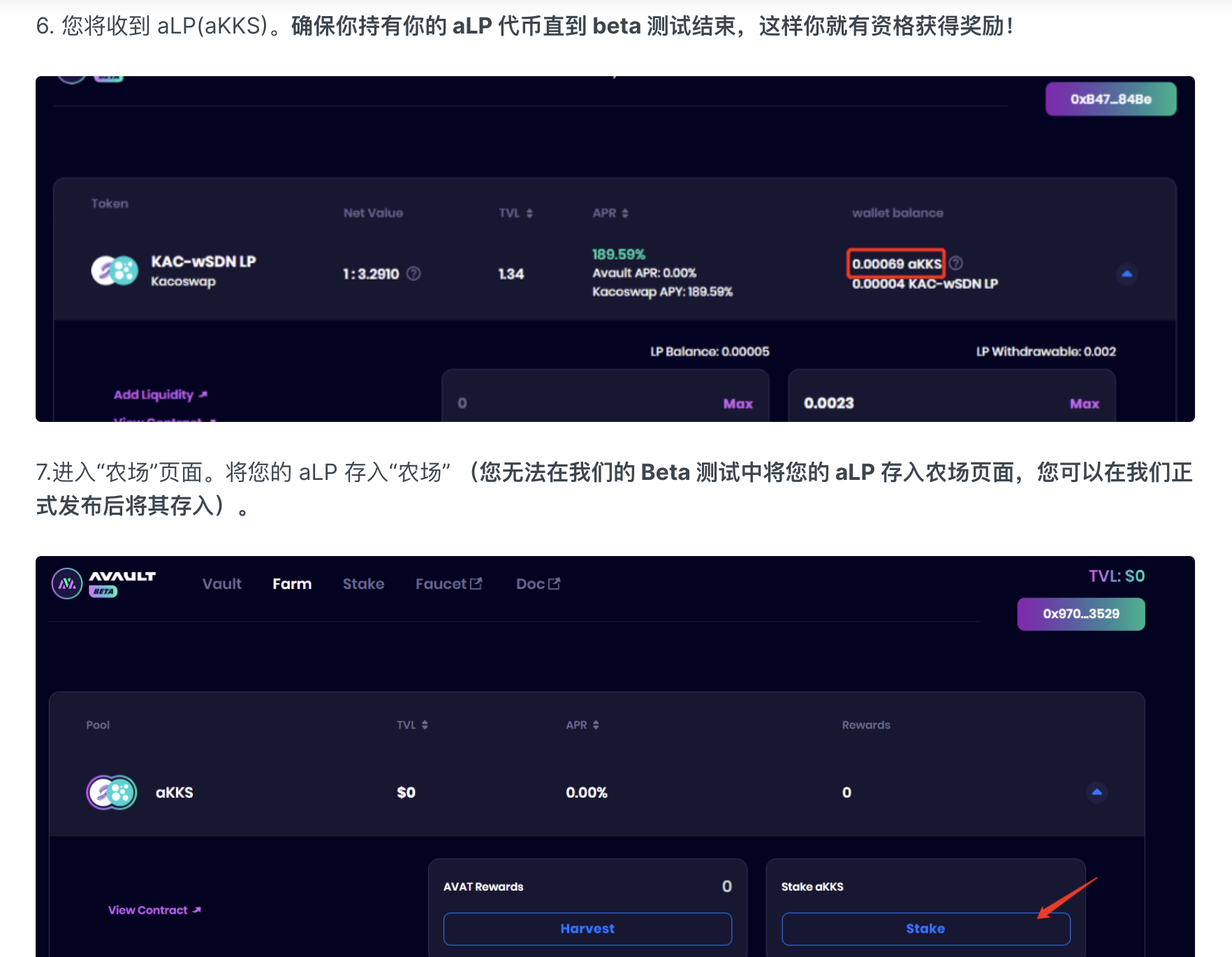1232x957 pixels.
Task: Collapse the KAC-wSDN LP row
Action: 1127,274
